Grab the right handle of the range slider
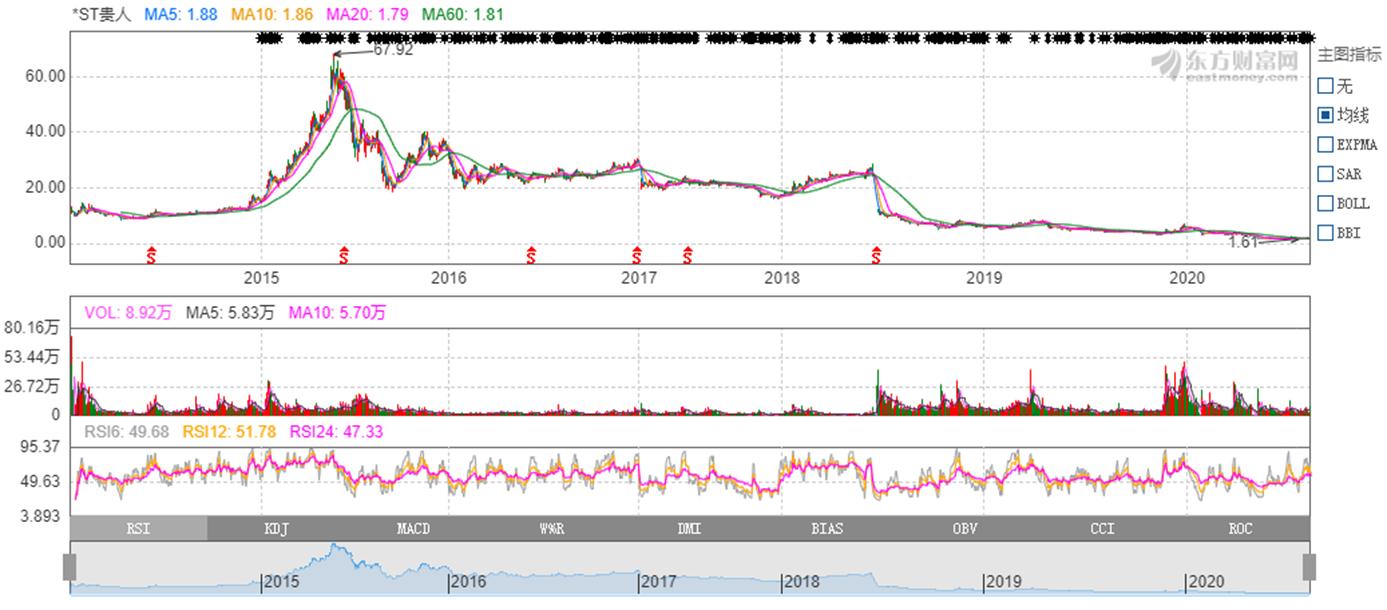The width and height of the screenshot is (1387, 610). point(1309,567)
